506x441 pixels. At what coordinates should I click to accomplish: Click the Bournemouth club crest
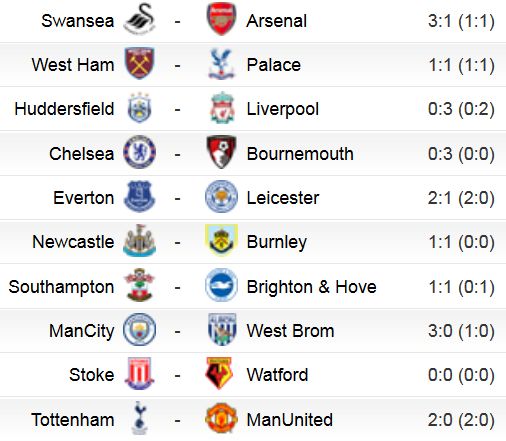[x=221, y=152]
